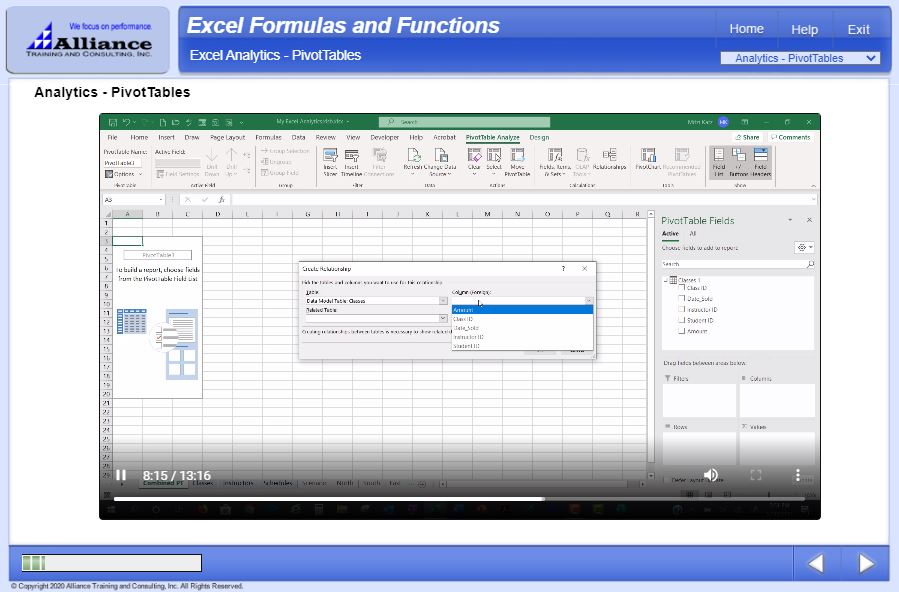Select Class ID in column list
899x592 pixels.
464,319
